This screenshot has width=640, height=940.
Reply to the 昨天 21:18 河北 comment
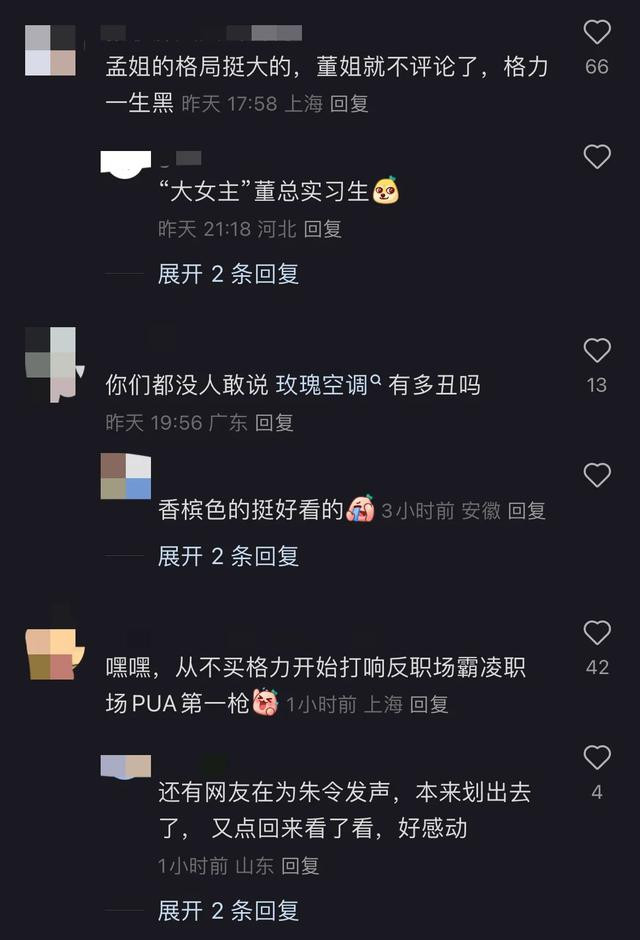323,229
